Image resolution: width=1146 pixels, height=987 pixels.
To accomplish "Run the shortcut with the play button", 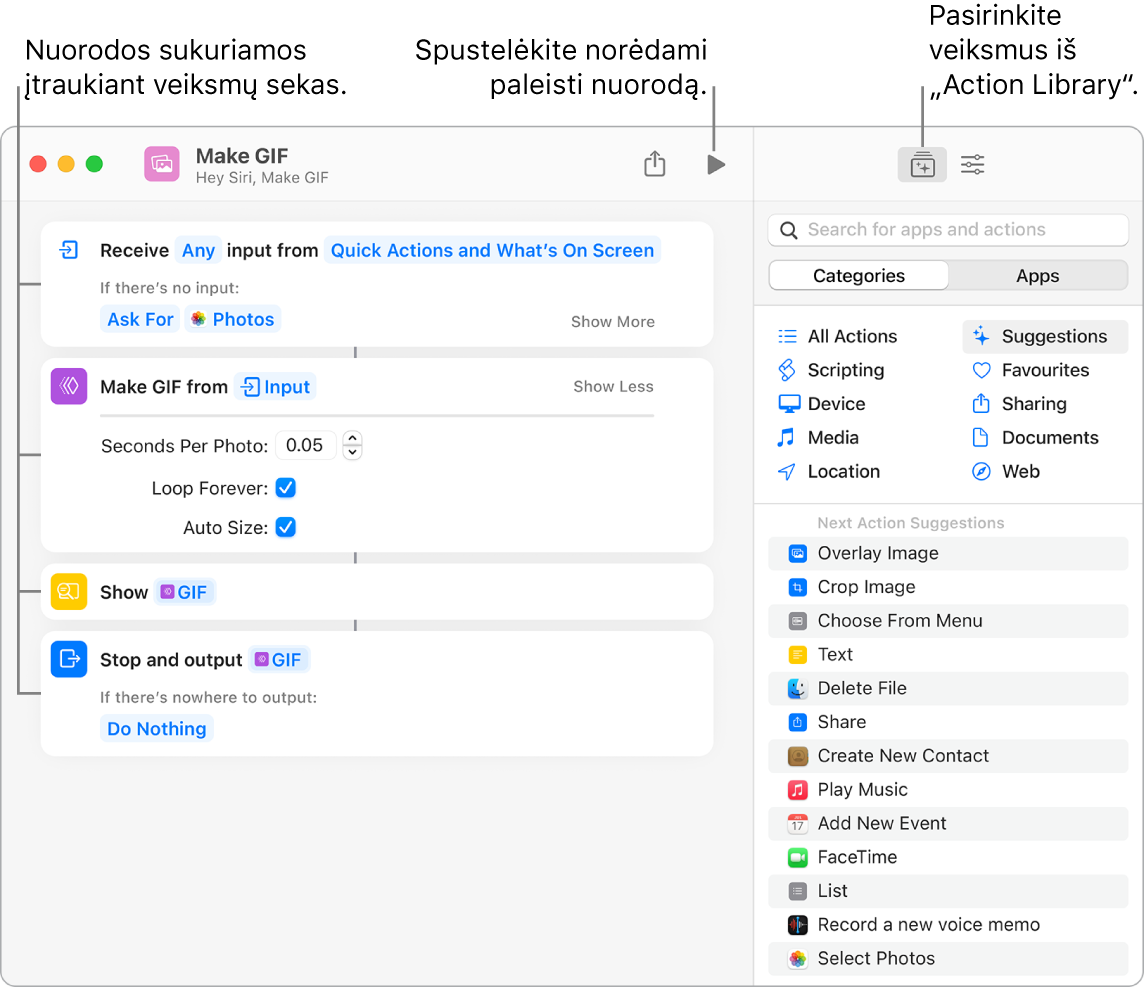I will point(715,164).
